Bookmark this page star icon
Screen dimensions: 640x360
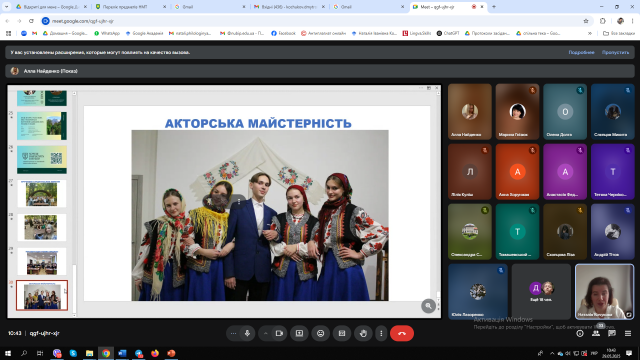[586, 21]
